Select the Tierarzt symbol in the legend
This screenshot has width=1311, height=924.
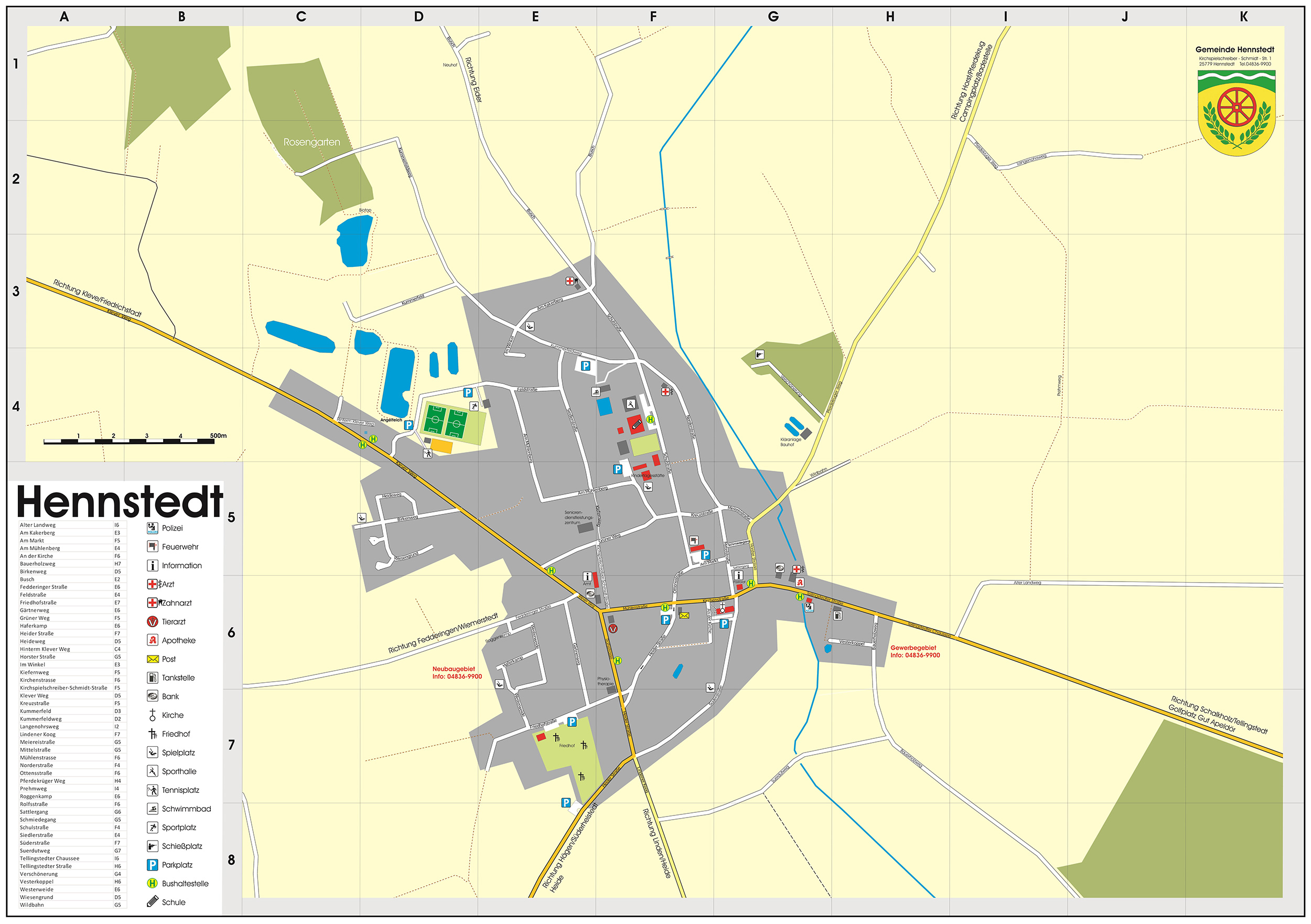pyautogui.click(x=152, y=622)
